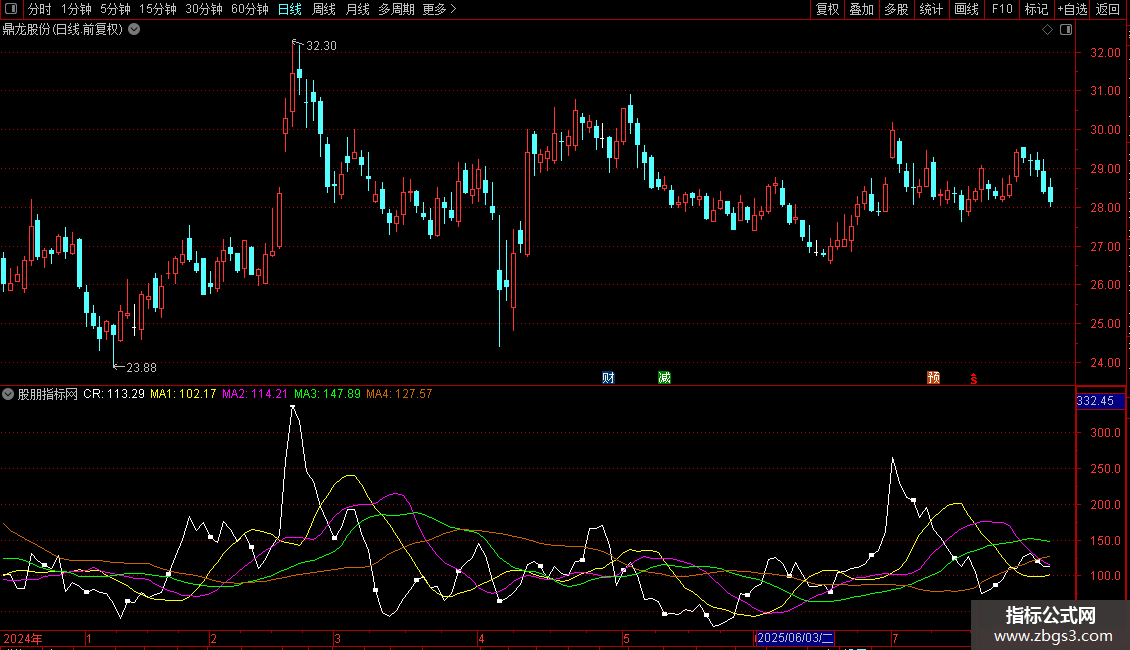The width and height of the screenshot is (1130, 650).
Task: Click the MA2: 114.21 label
Action: 255,394
